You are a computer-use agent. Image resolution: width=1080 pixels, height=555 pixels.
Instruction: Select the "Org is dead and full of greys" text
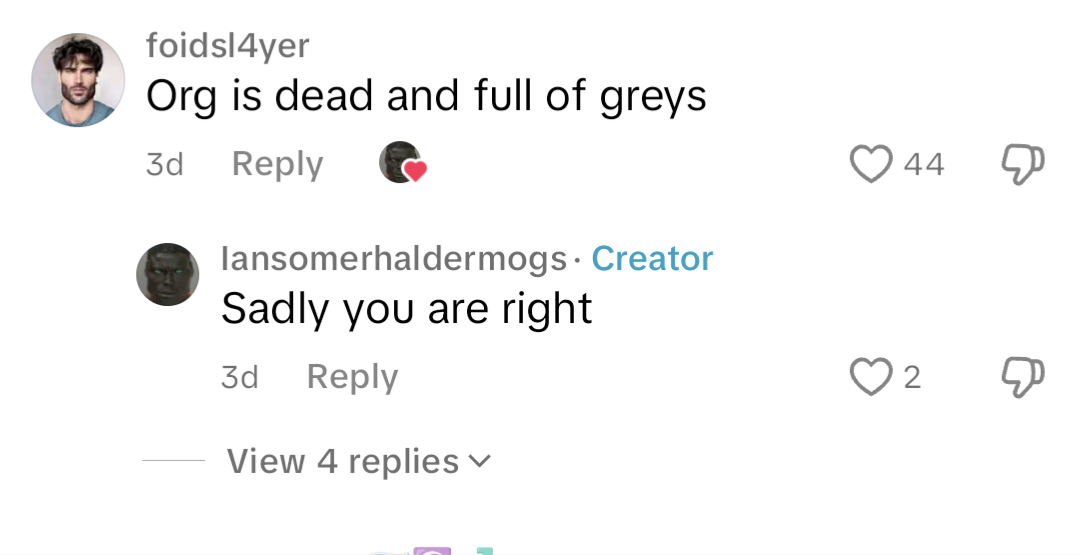pyautogui.click(x=426, y=96)
